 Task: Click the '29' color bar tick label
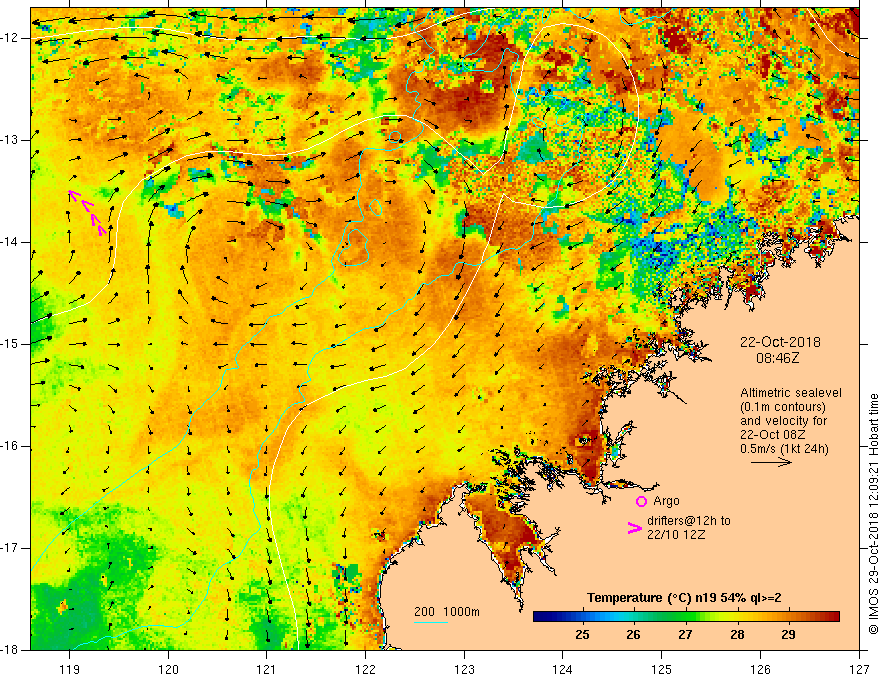coord(789,635)
